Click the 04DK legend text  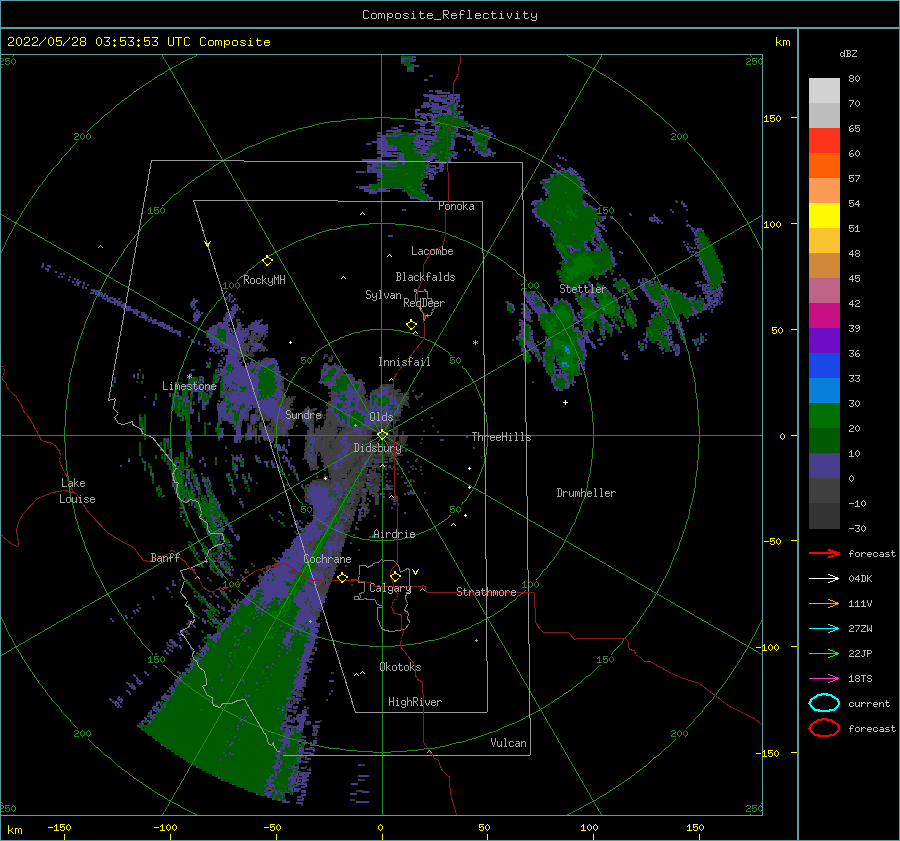tap(860, 578)
